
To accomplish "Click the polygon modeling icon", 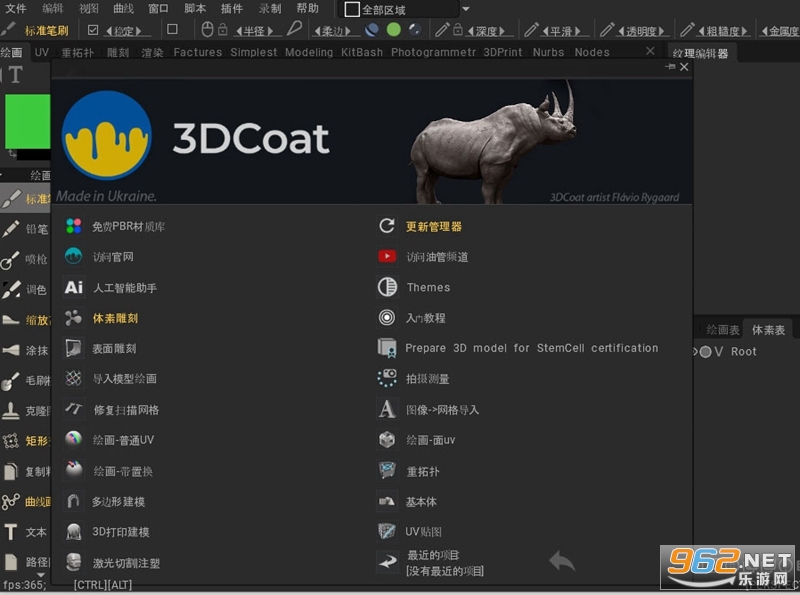I will (73, 501).
